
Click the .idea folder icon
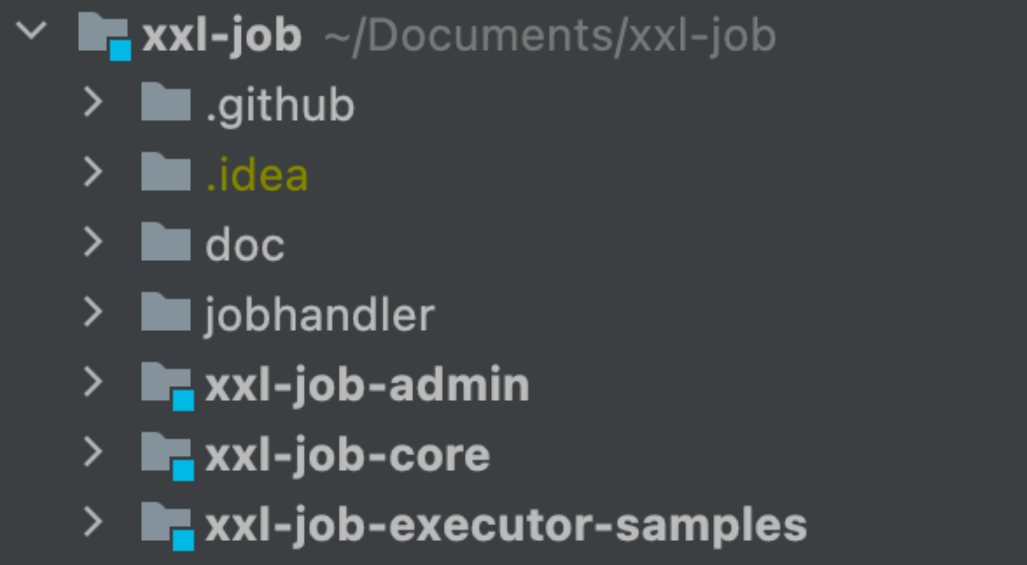coord(166,173)
